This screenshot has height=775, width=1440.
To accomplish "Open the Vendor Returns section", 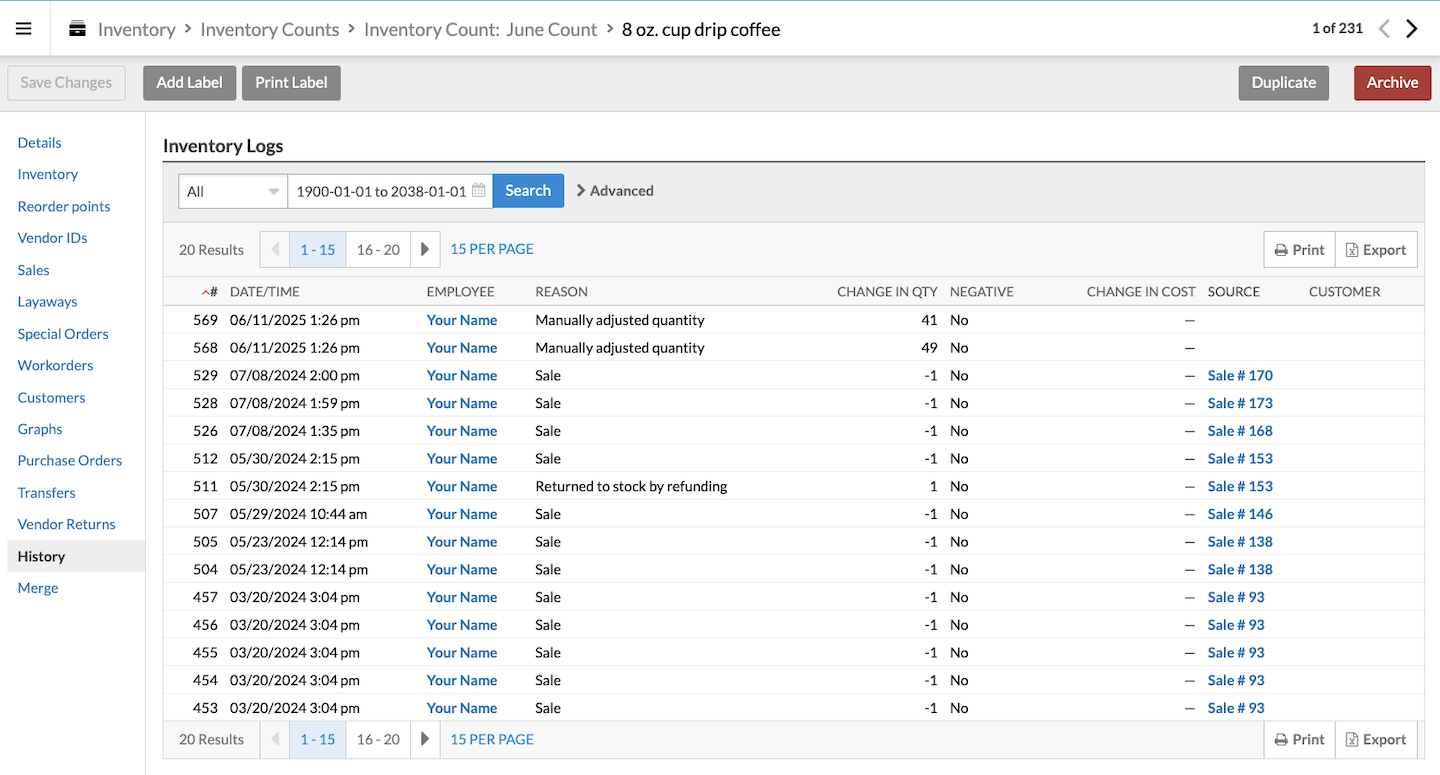I will click(x=67, y=524).
